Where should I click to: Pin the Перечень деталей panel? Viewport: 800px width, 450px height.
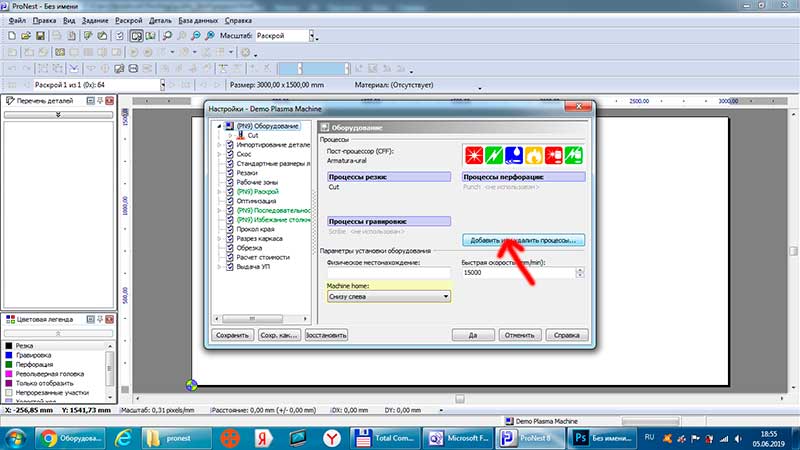(x=100, y=101)
